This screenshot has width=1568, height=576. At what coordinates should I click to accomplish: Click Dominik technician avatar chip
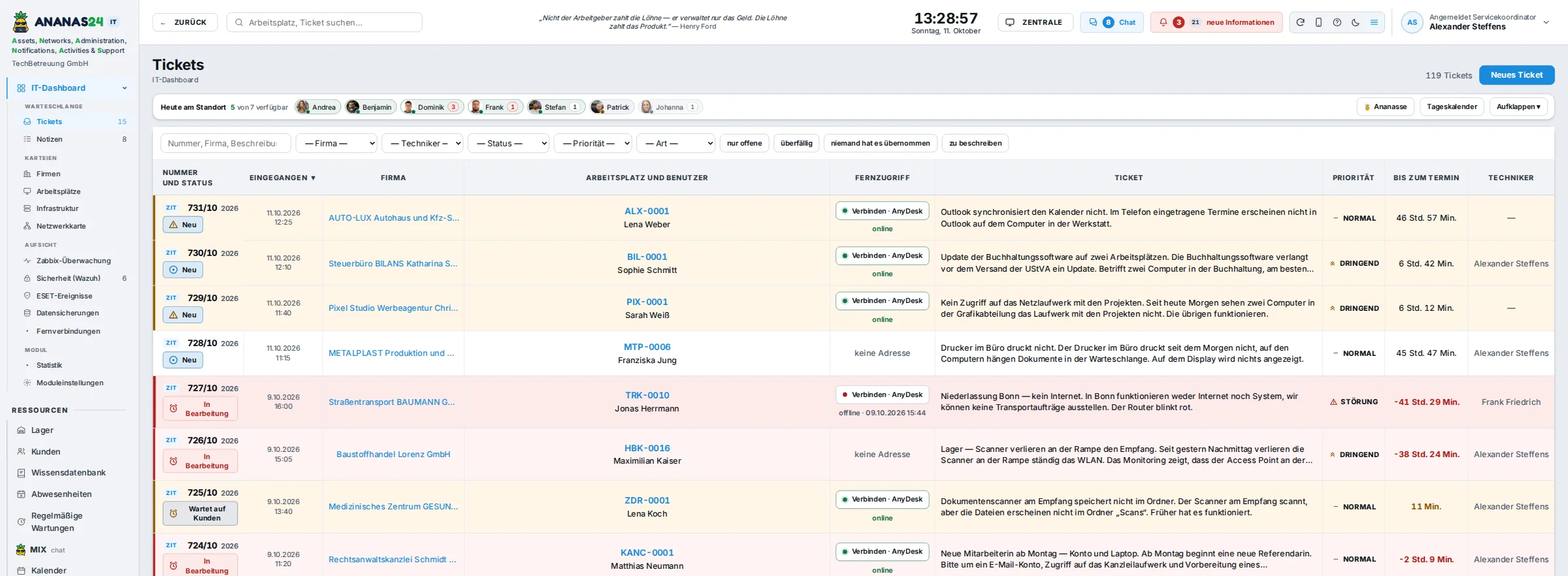pyautogui.click(x=432, y=107)
